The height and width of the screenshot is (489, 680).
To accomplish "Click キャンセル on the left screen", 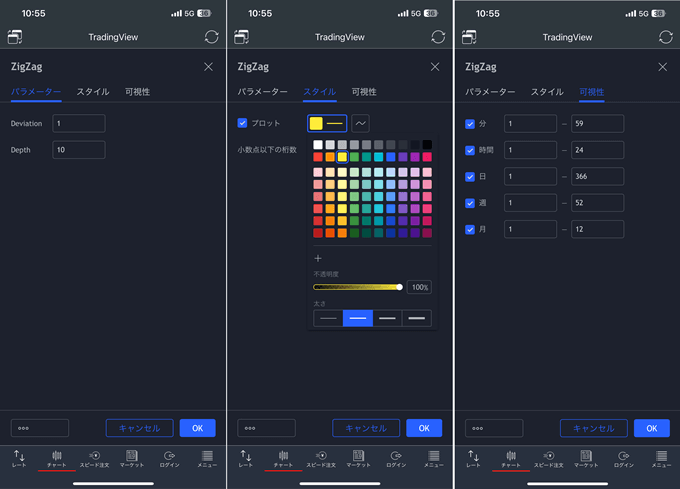I will pos(140,428).
